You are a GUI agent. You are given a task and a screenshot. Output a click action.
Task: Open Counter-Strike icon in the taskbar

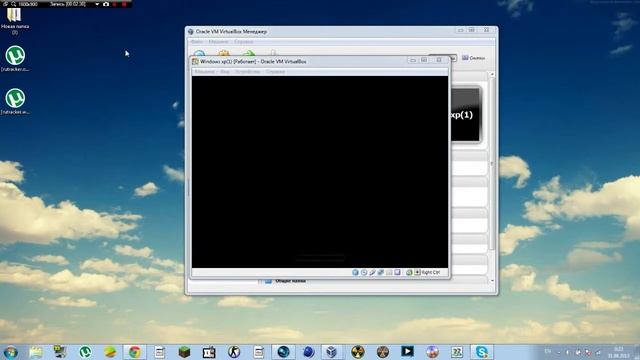click(234, 352)
